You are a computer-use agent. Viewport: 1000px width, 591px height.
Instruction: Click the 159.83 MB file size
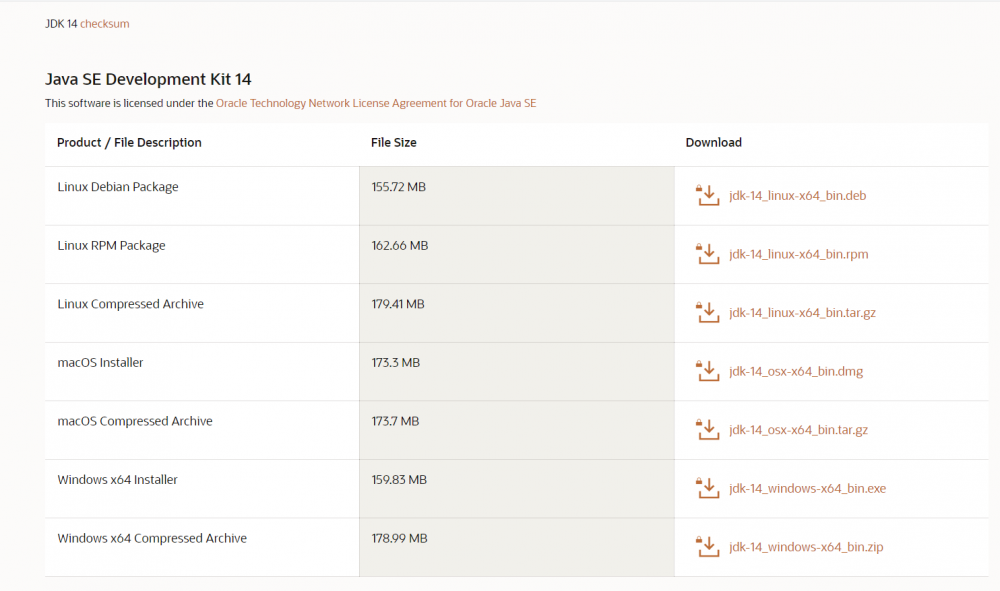tap(399, 479)
